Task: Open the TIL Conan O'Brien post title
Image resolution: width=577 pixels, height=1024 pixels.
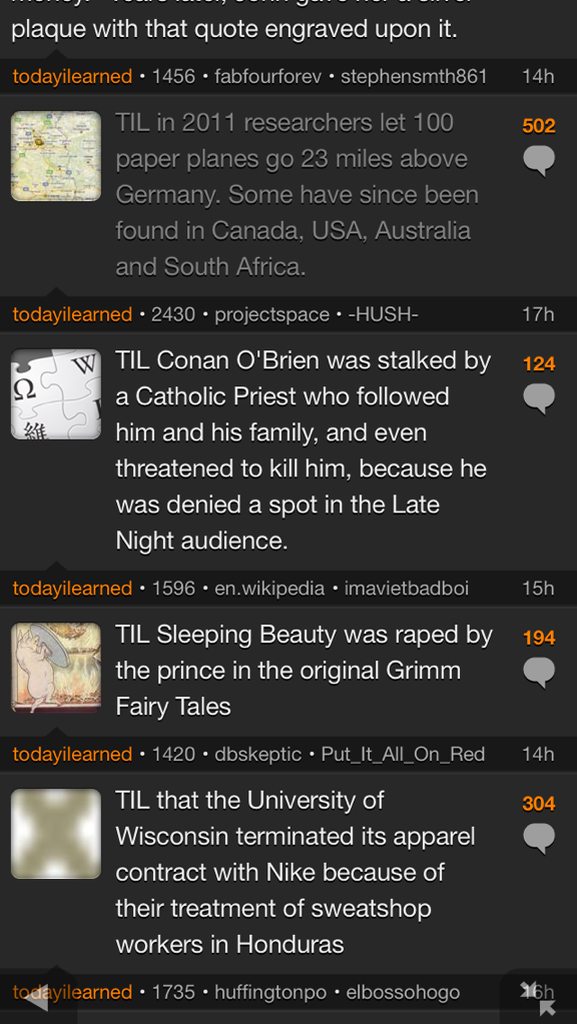Action: 304,451
